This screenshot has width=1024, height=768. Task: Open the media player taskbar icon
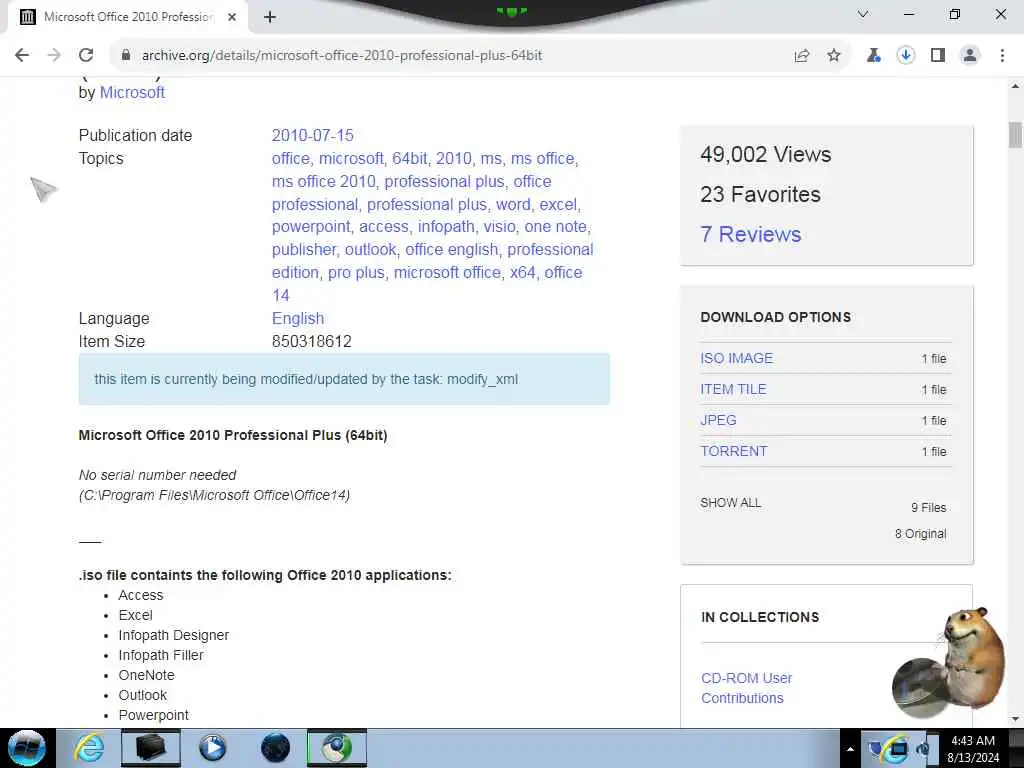click(x=212, y=748)
